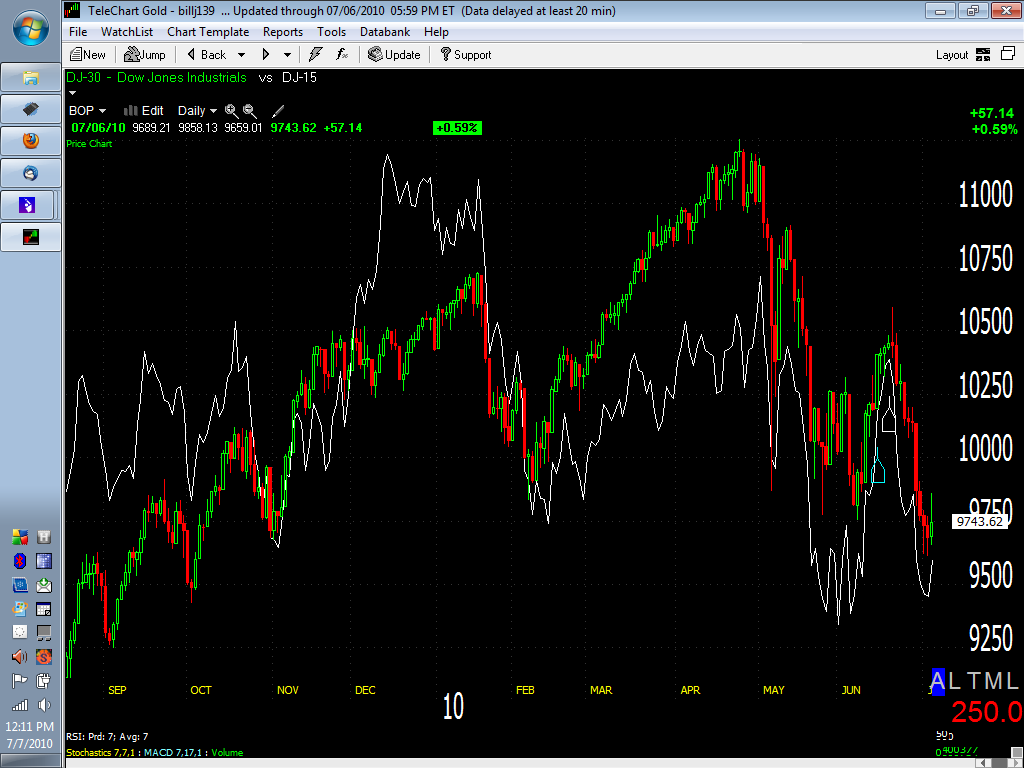
Task: Select the last L tab letter
Action: pos(1012,682)
